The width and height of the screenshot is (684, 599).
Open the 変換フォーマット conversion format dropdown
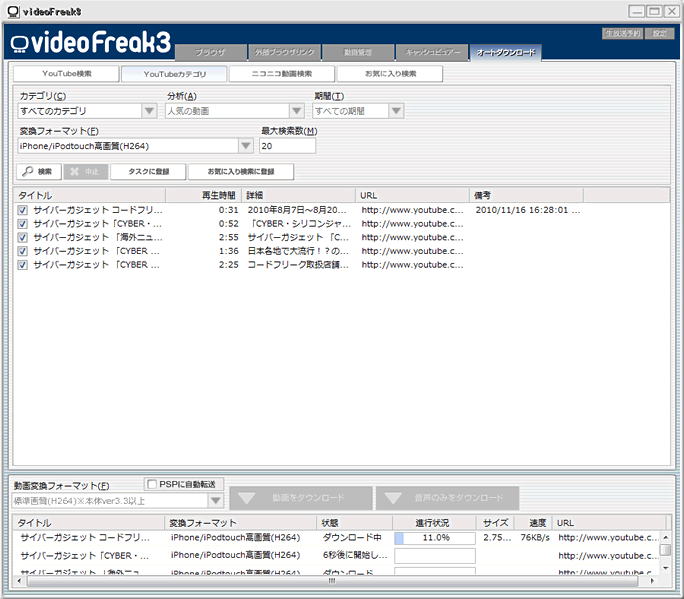pos(245,146)
